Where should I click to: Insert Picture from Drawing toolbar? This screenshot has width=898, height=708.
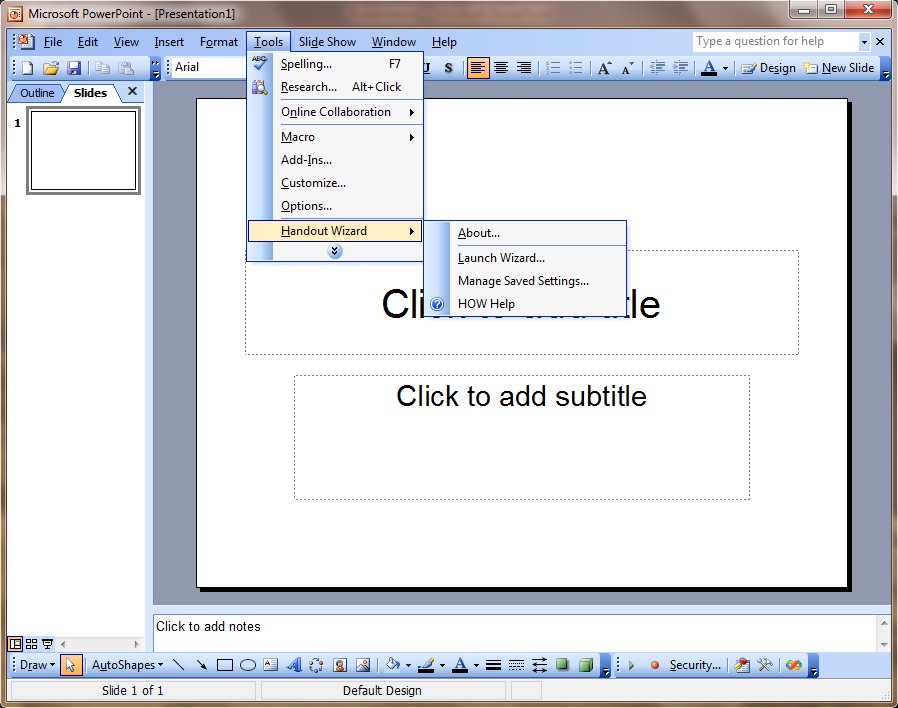tap(363, 664)
